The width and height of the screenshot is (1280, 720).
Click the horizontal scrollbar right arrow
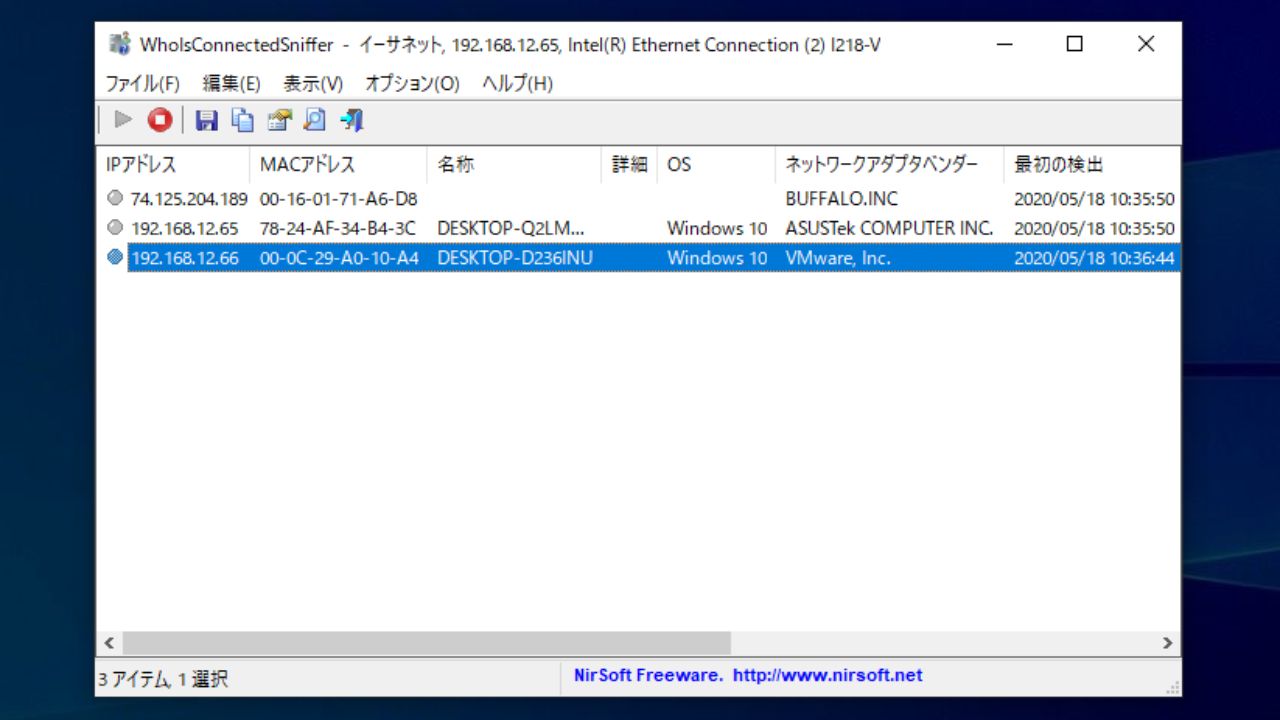[x=1168, y=643]
